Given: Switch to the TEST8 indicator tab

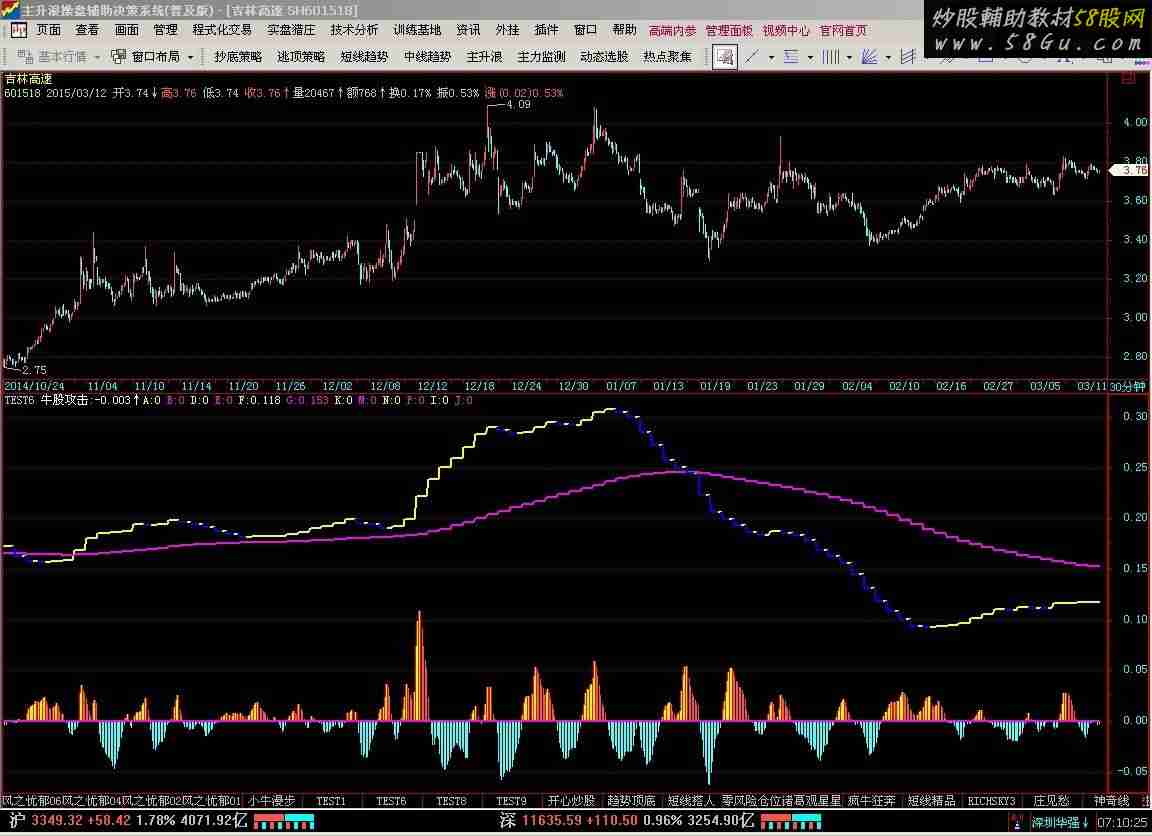Looking at the screenshot, I should click(451, 801).
